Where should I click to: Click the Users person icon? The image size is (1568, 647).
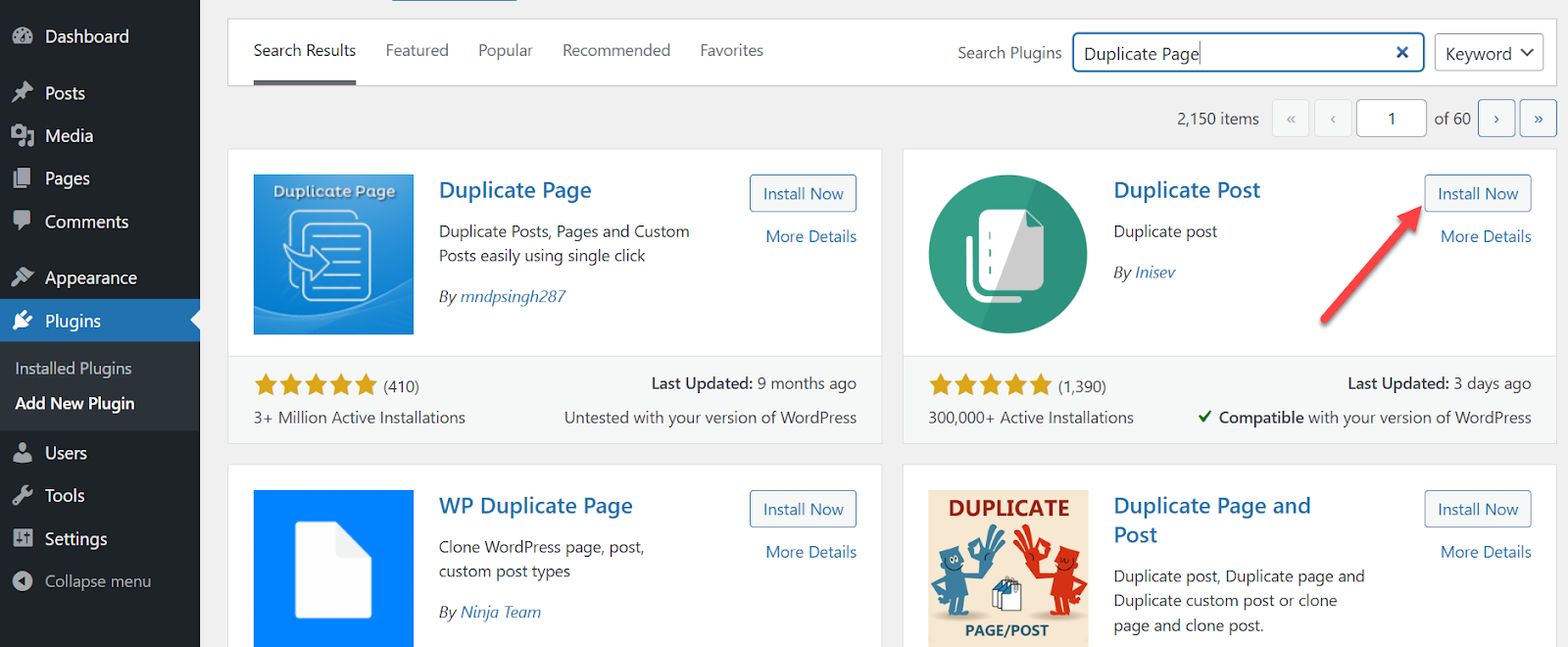23,452
